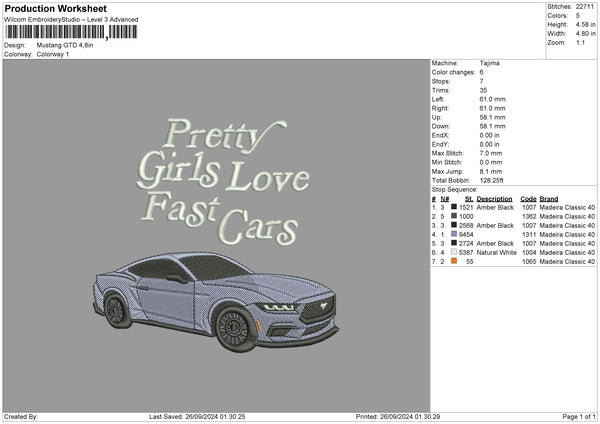This screenshot has width=600, height=424.
Task: Click the 'St.' column header
Action: pos(469,199)
